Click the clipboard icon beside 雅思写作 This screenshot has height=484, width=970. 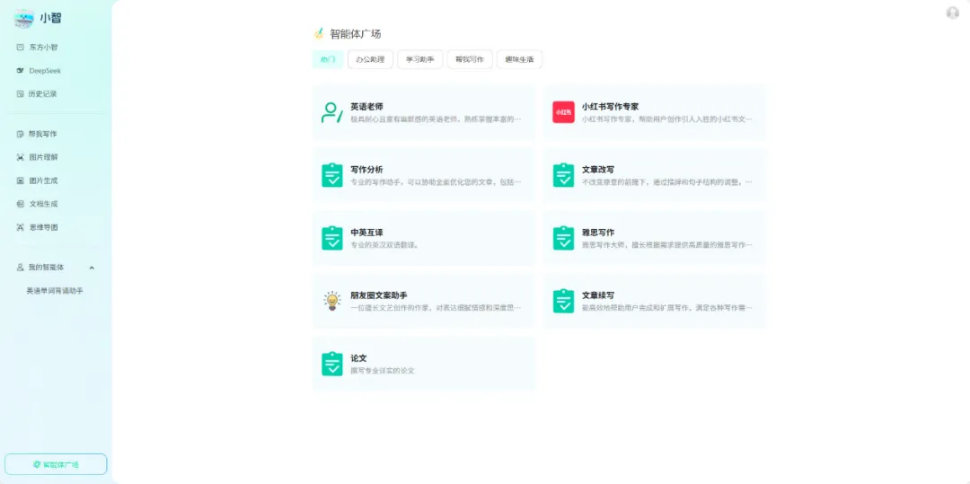[x=563, y=238]
